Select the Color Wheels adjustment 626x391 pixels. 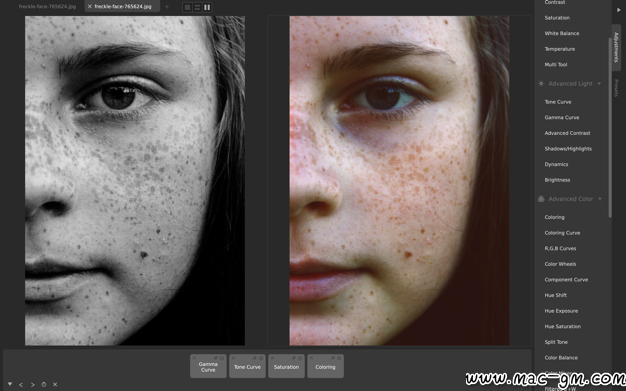(x=560, y=264)
